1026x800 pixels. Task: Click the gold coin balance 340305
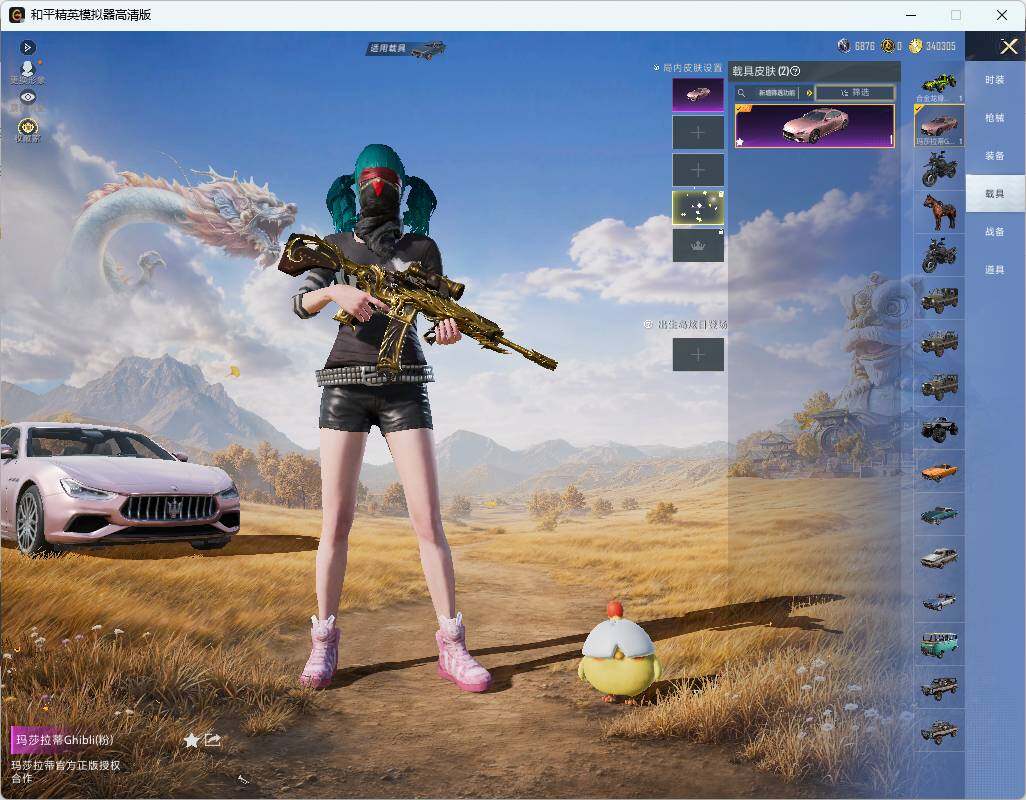pos(932,46)
